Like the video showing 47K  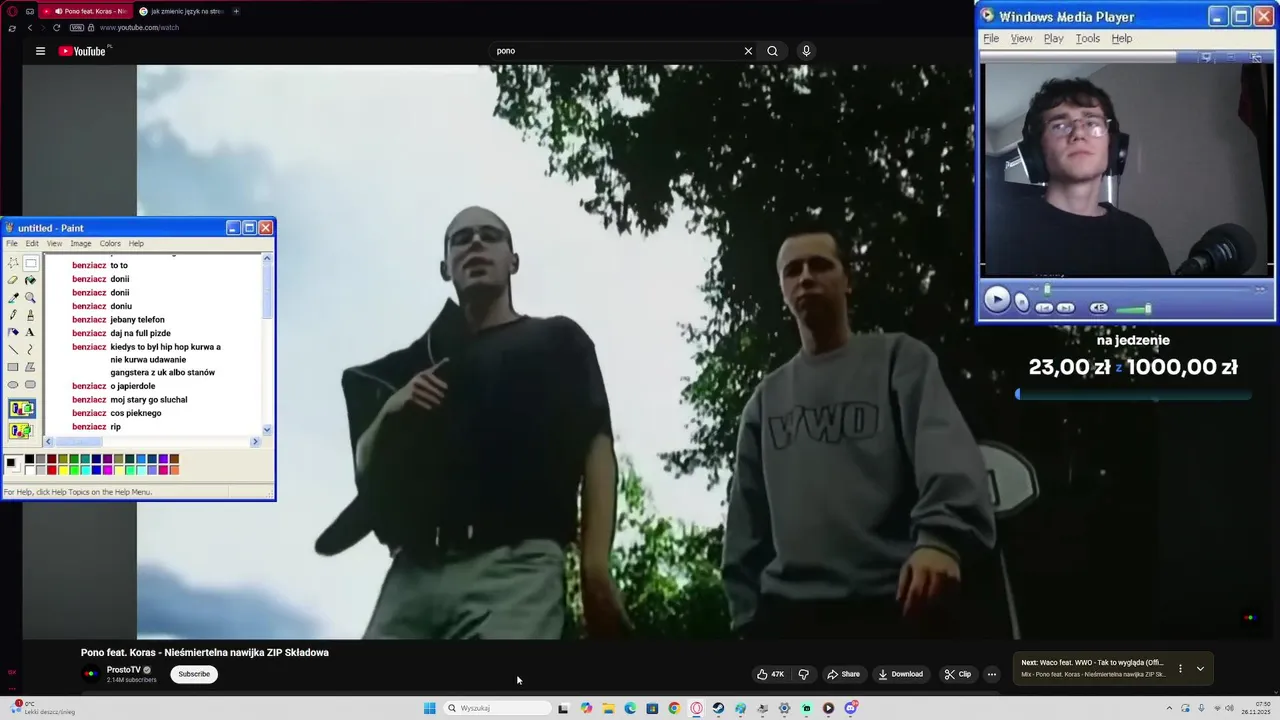pyautogui.click(x=771, y=674)
